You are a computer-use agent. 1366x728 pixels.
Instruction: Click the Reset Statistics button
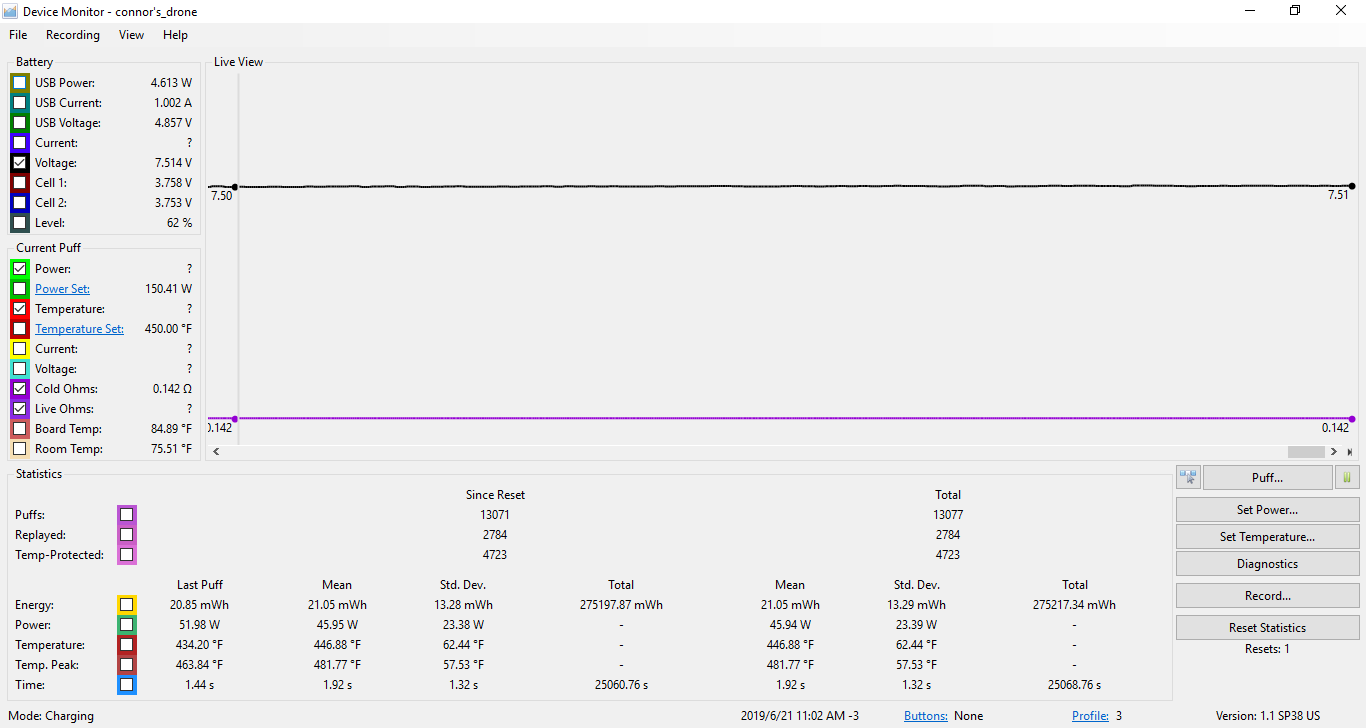(x=1267, y=628)
